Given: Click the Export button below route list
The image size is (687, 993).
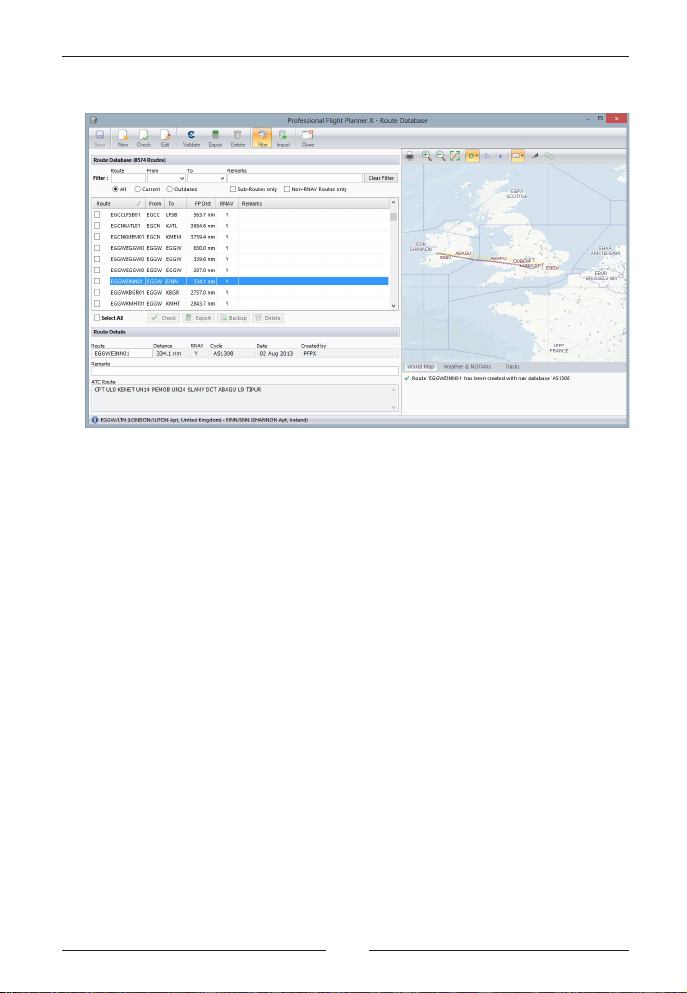Looking at the screenshot, I should (198, 318).
